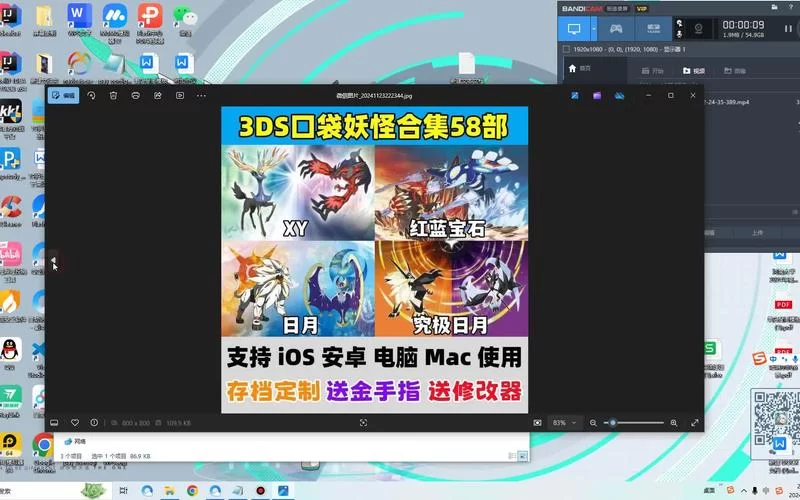Click the Edit button in Photos toolbar
This screenshot has height=500, width=800.
point(63,95)
